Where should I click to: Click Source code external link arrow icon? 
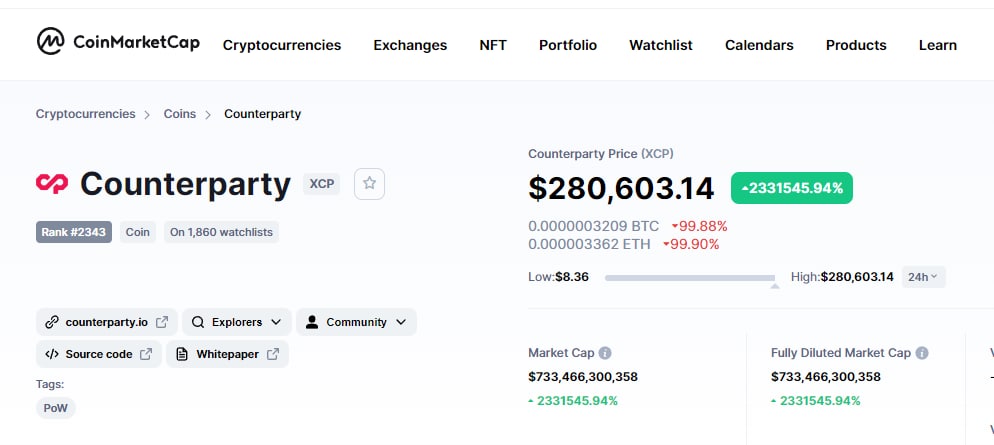(146, 354)
